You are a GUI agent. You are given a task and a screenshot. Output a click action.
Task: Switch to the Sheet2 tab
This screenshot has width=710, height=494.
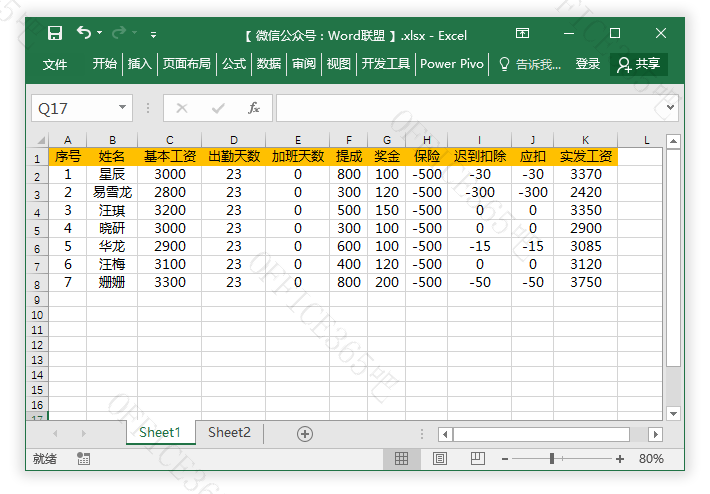[x=229, y=432]
